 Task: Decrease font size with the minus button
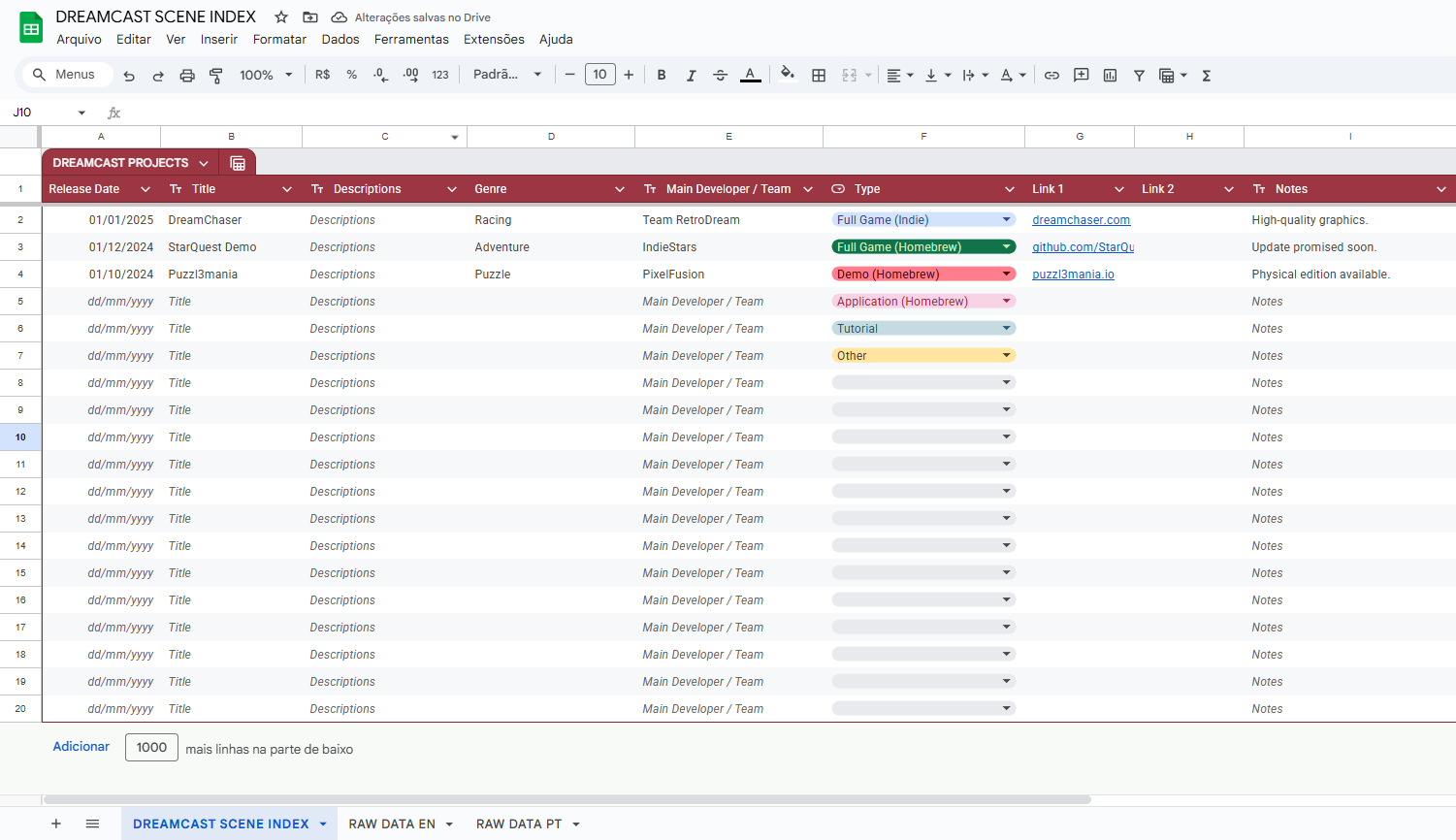click(x=570, y=75)
